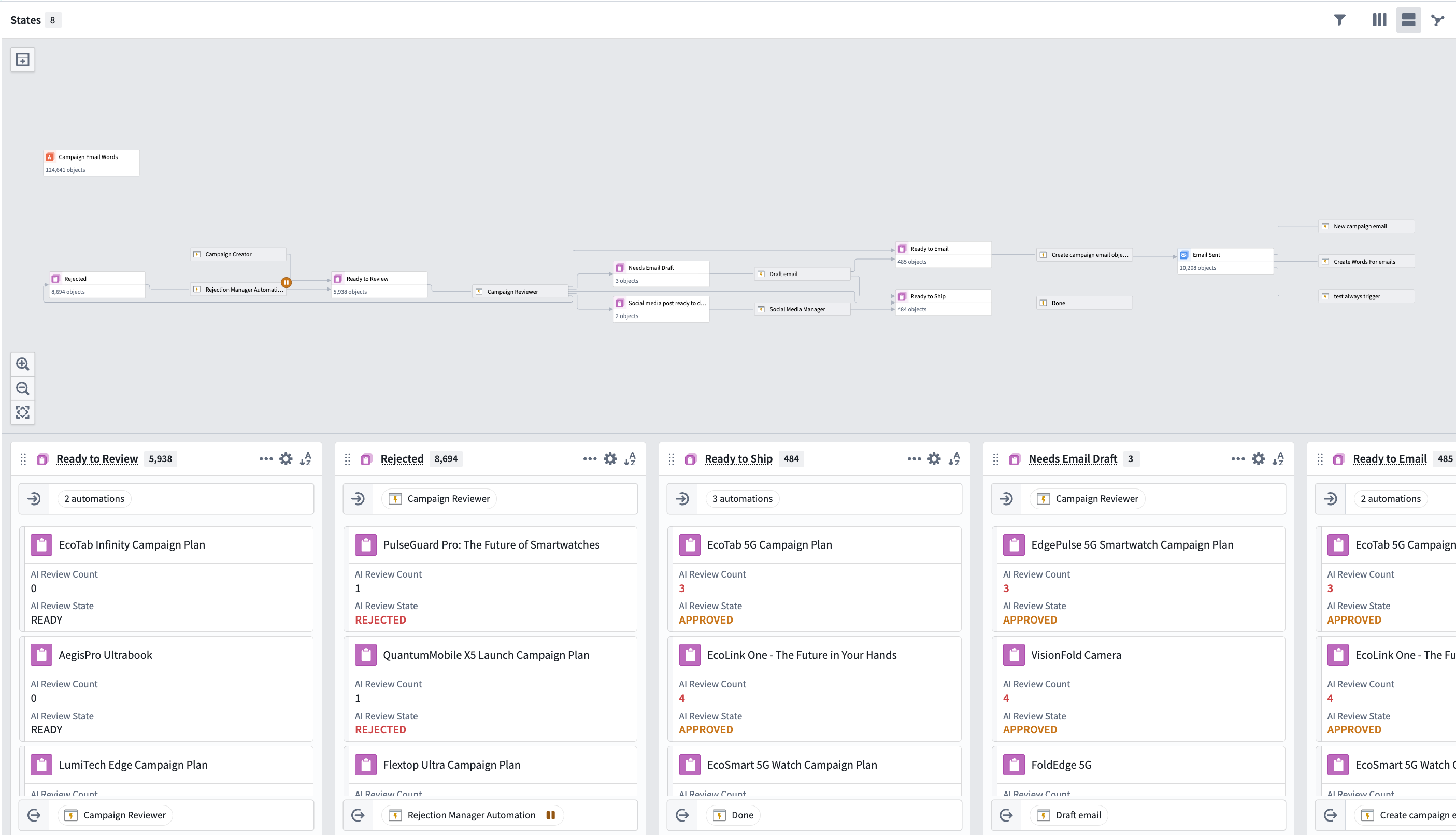
Task: Click the zoom out magnifier icon
Action: click(22, 388)
